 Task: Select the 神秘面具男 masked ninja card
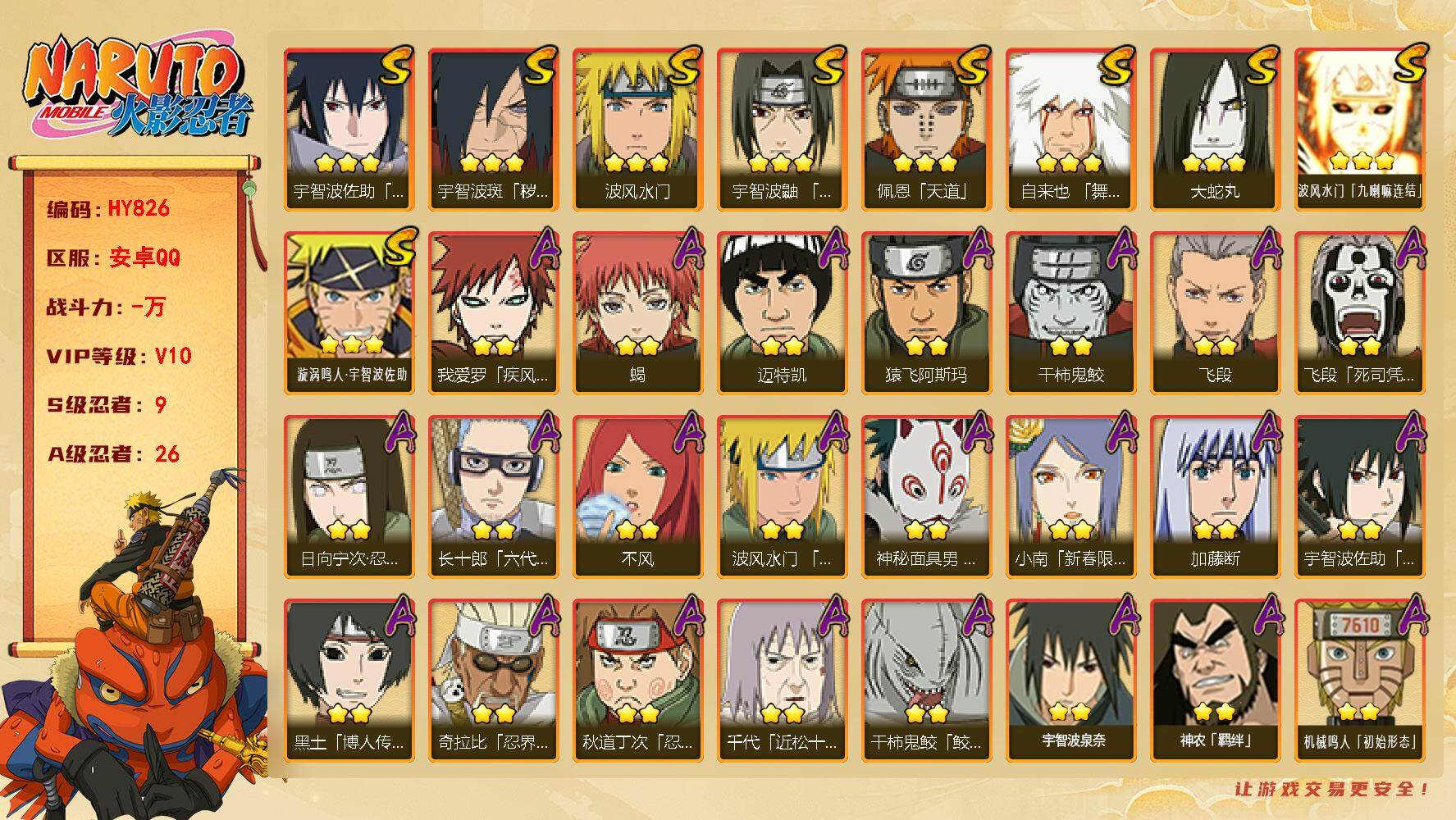coord(926,497)
